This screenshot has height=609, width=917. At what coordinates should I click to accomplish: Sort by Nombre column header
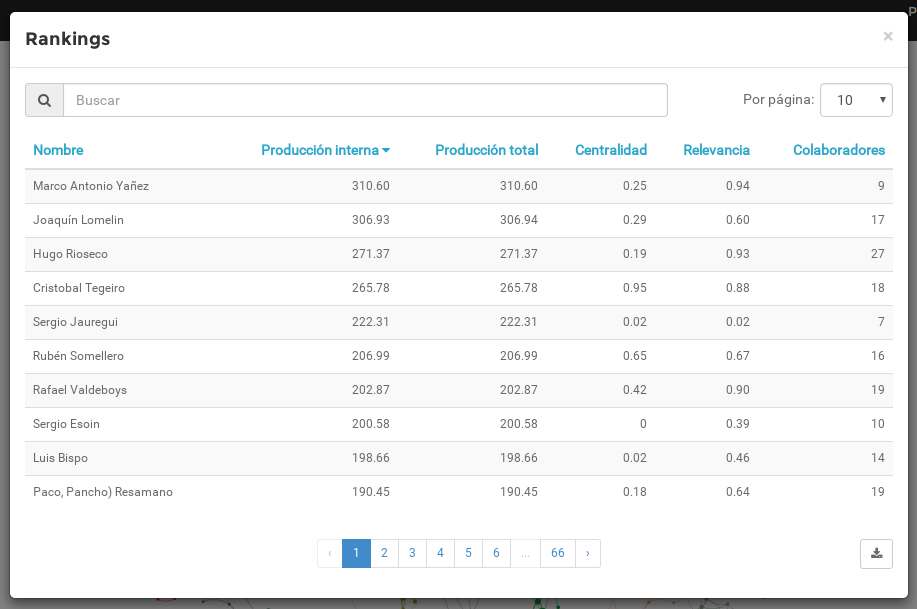(x=58, y=150)
